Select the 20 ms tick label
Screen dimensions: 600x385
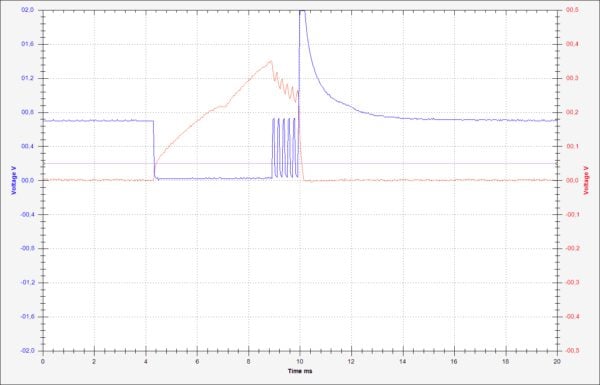point(557,361)
